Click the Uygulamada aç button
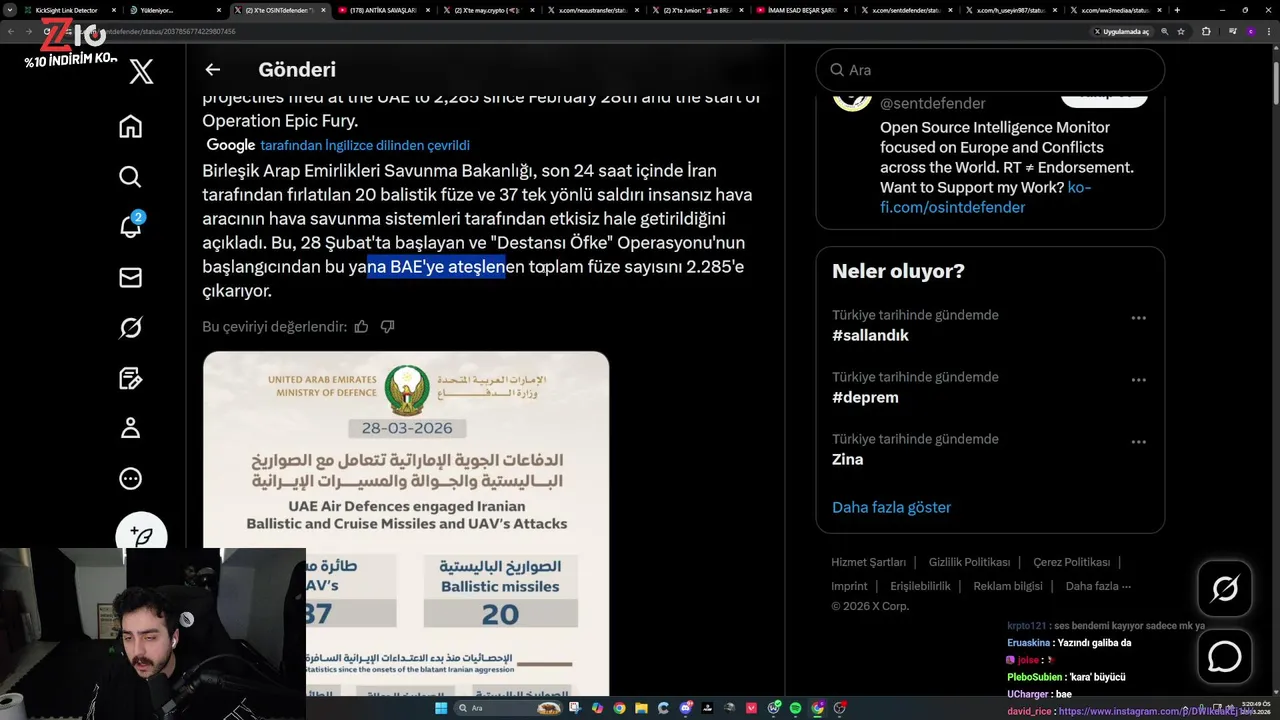The image size is (1280, 720). (1121, 31)
